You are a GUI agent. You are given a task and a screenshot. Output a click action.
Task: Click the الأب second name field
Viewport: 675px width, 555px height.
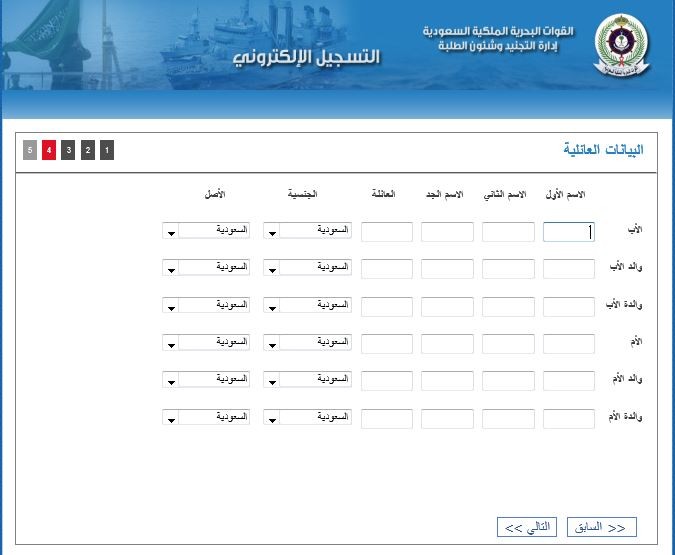tap(508, 232)
